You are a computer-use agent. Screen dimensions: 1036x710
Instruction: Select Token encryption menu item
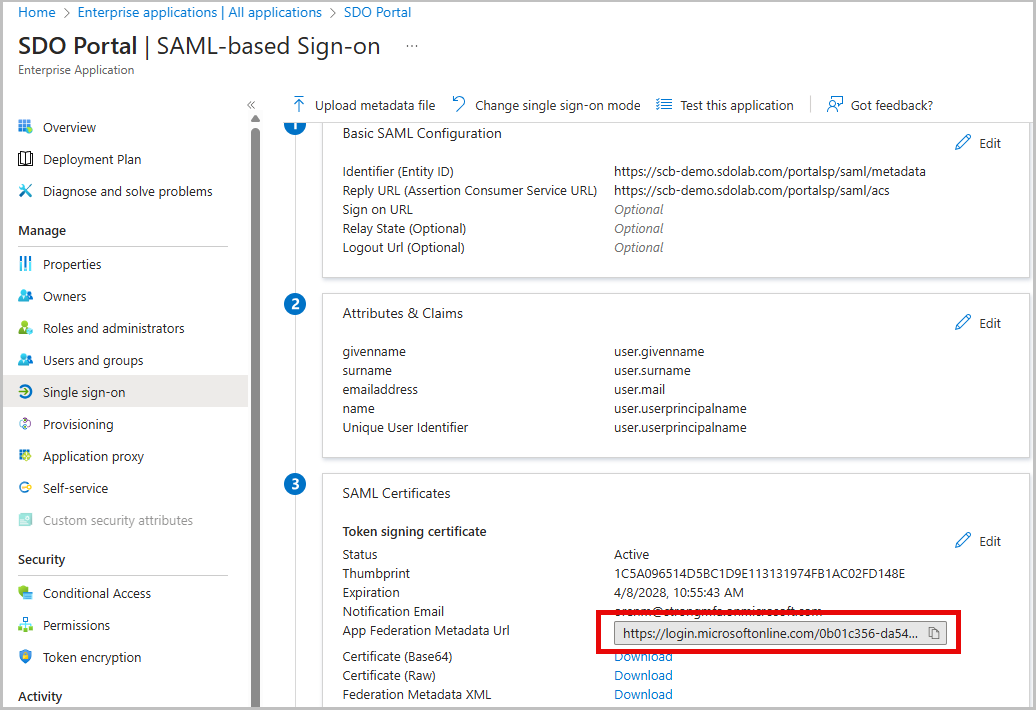[92, 657]
